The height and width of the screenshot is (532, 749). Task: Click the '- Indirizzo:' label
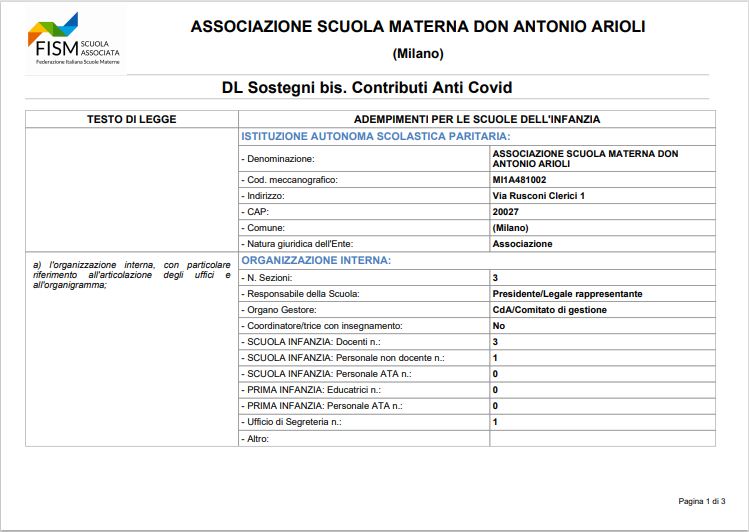tap(262, 196)
